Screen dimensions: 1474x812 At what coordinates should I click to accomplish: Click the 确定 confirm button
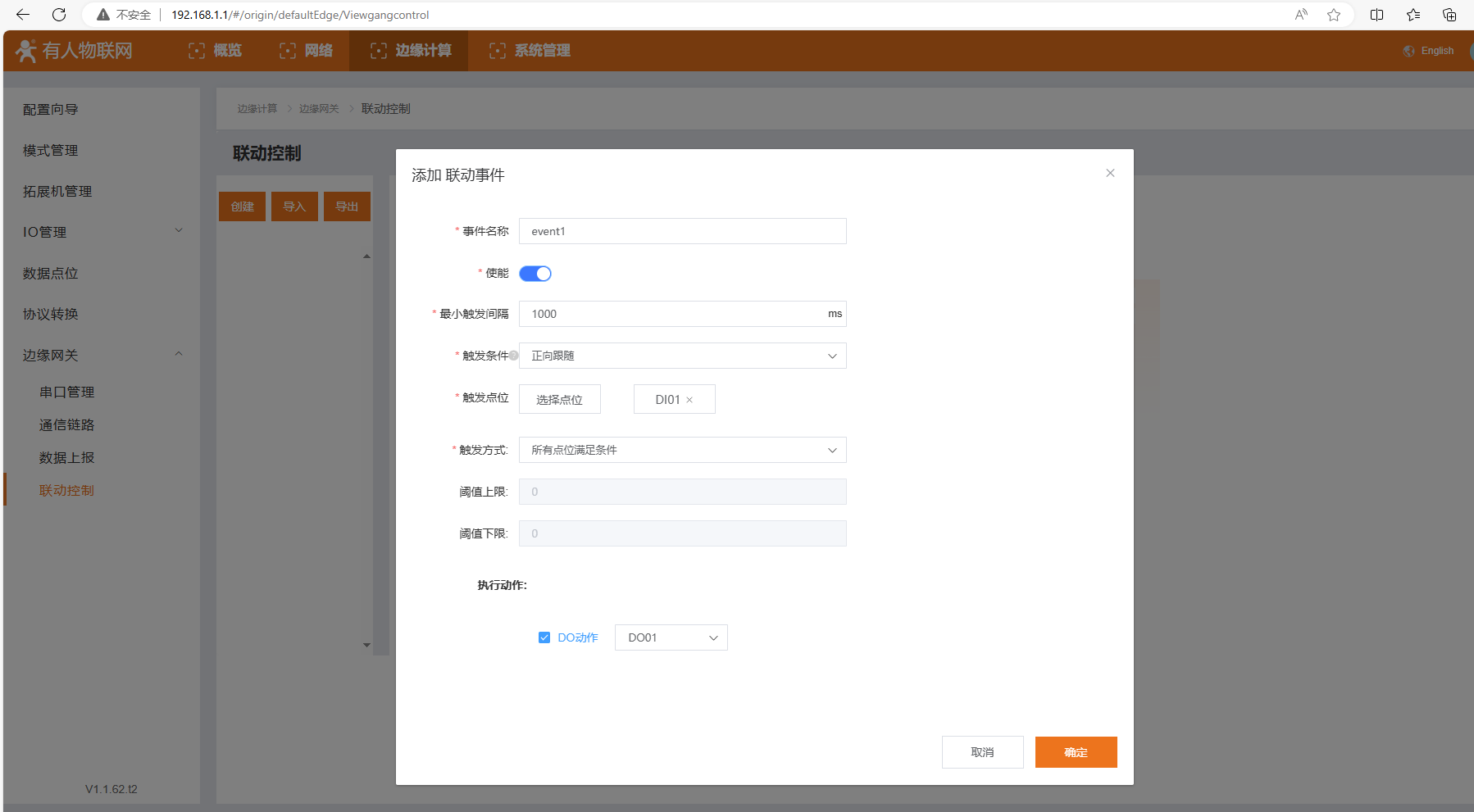coord(1076,752)
